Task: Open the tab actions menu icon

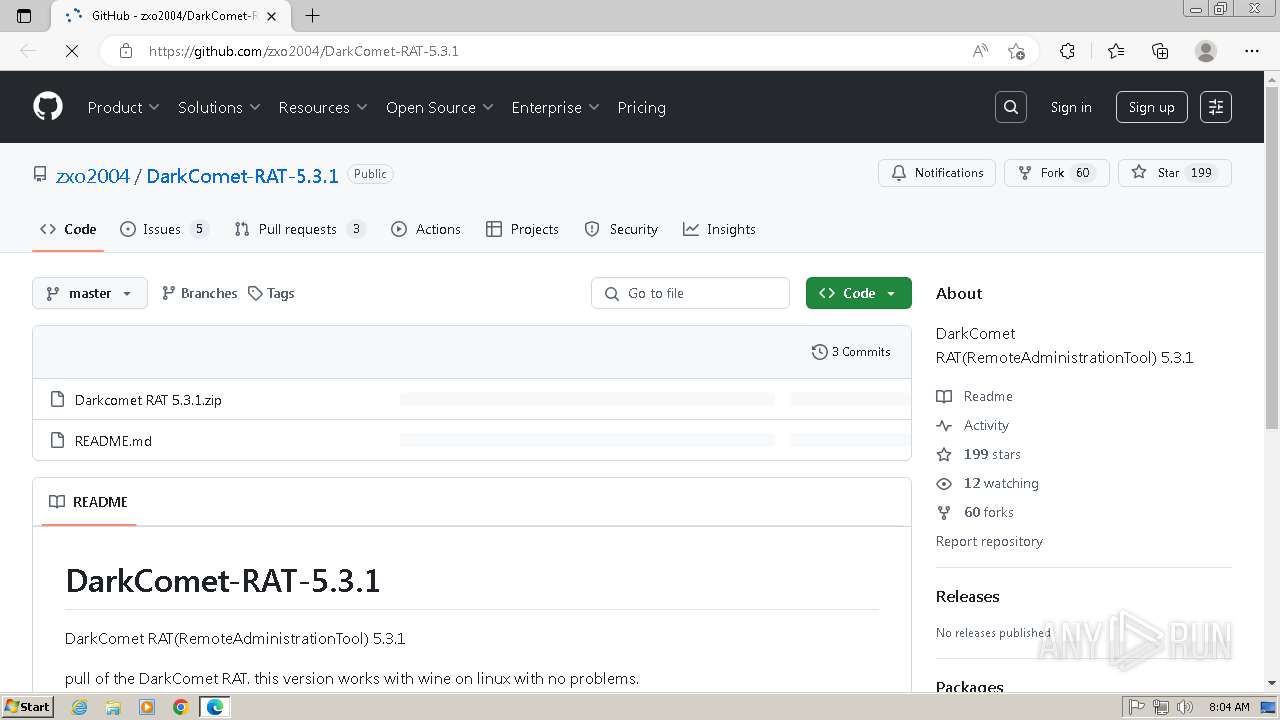Action: (25, 15)
